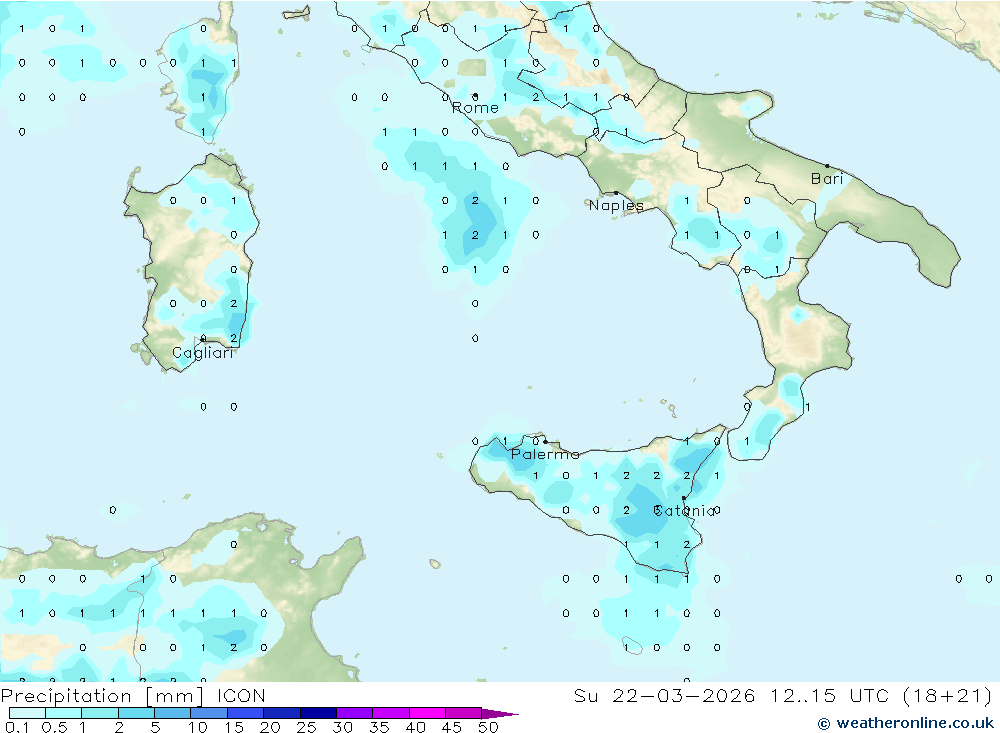The height and width of the screenshot is (733, 1000).
Task: Click the (18+21) forecast run text
Action: 948,696
